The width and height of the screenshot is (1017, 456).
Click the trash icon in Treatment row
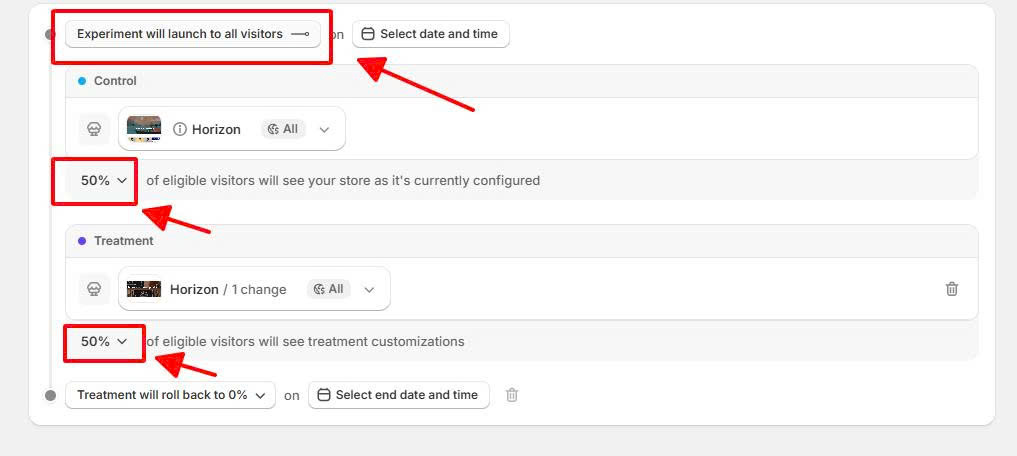point(951,289)
